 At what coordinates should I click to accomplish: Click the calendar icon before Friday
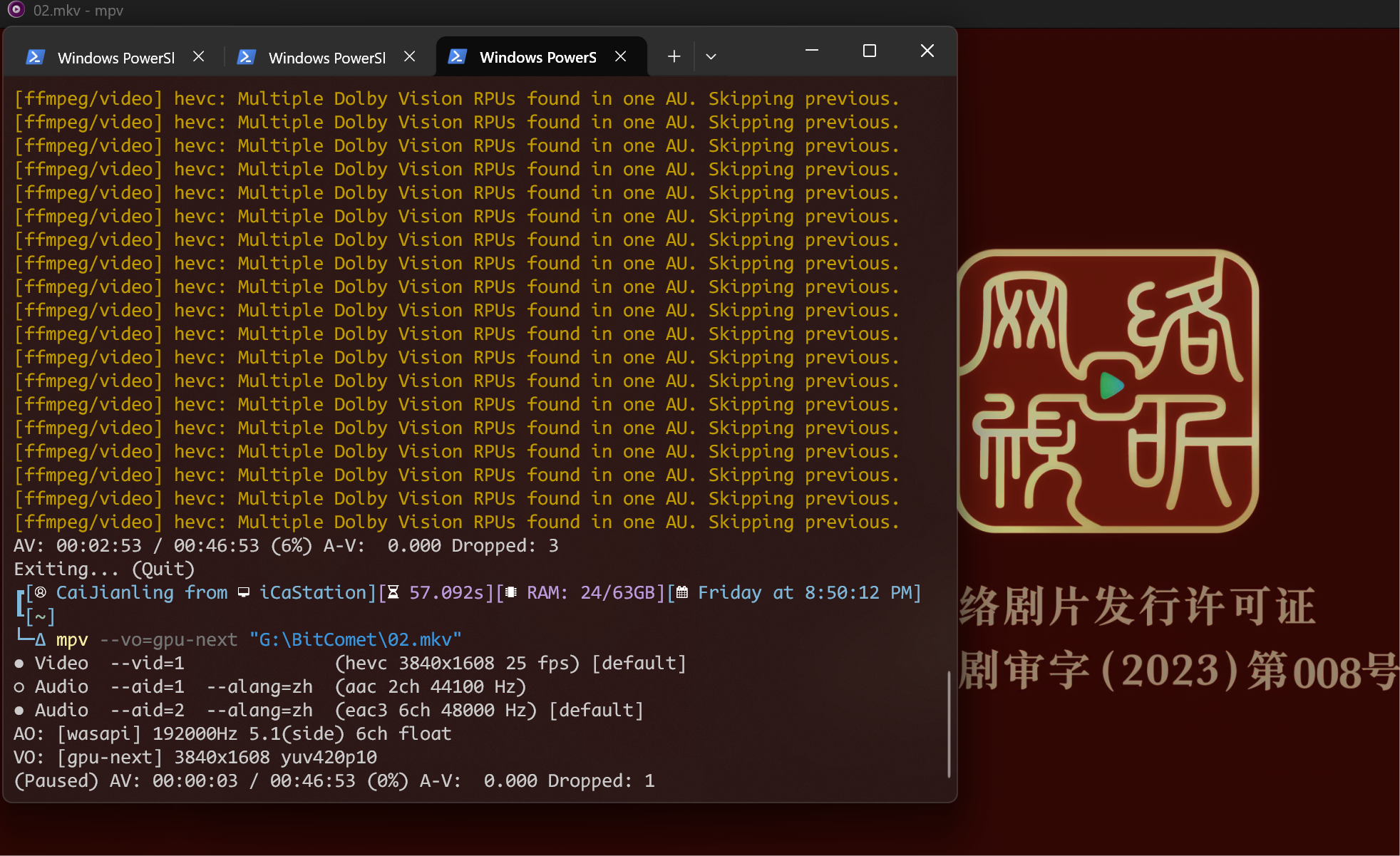pyautogui.click(x=682, y=592)
